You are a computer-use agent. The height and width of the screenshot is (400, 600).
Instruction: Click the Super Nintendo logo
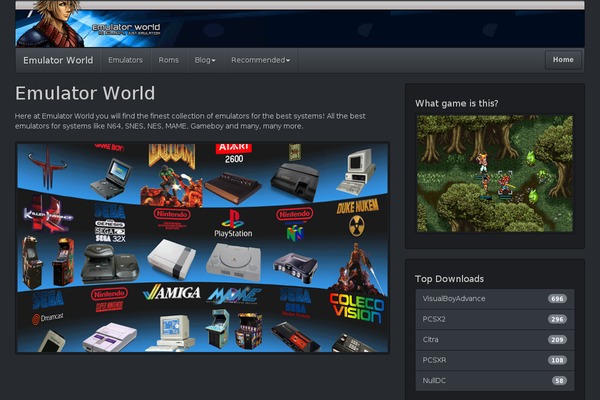point(109,300)
